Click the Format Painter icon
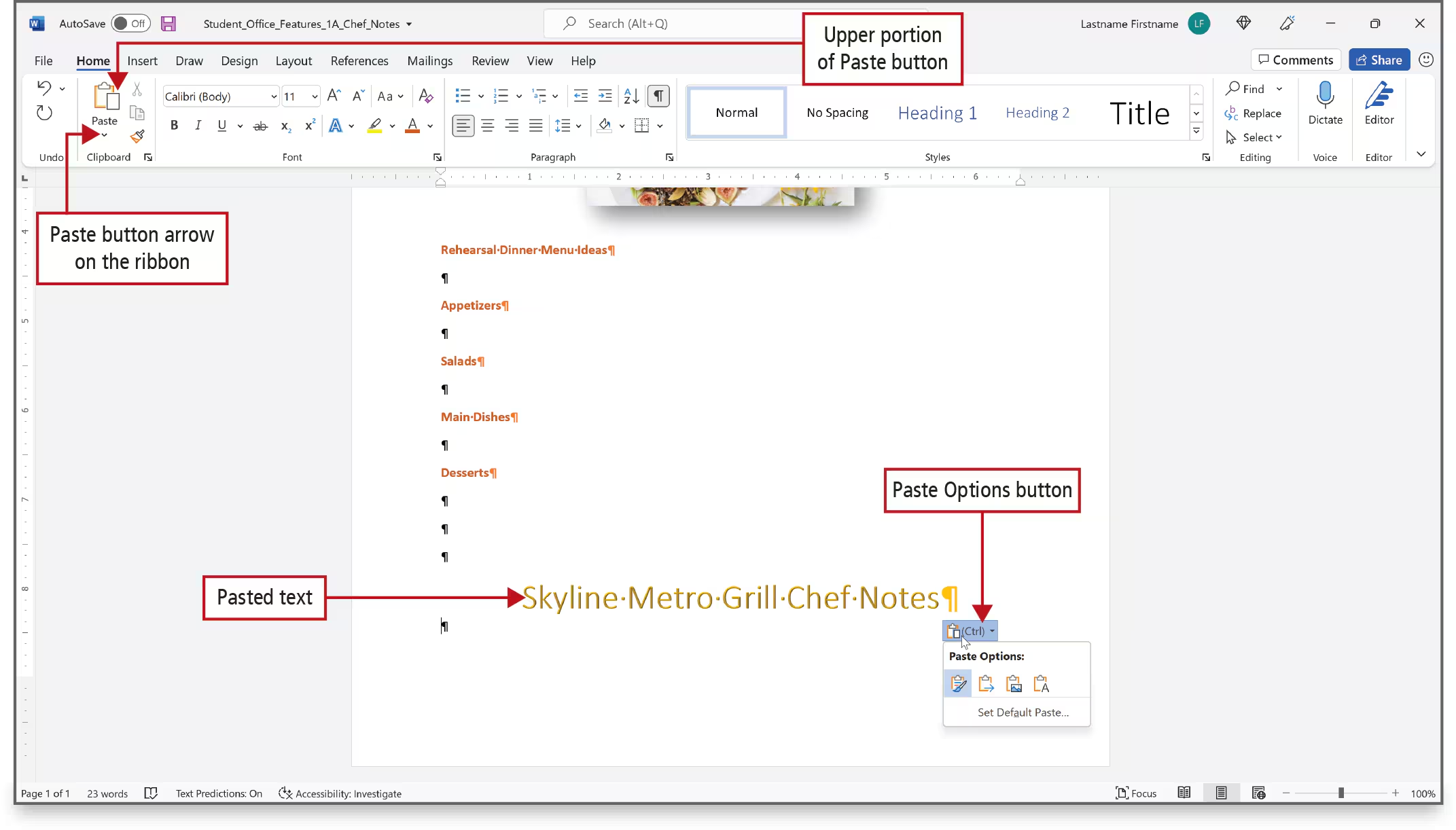Screen dimensions: 1456x830 click(138, 137)
